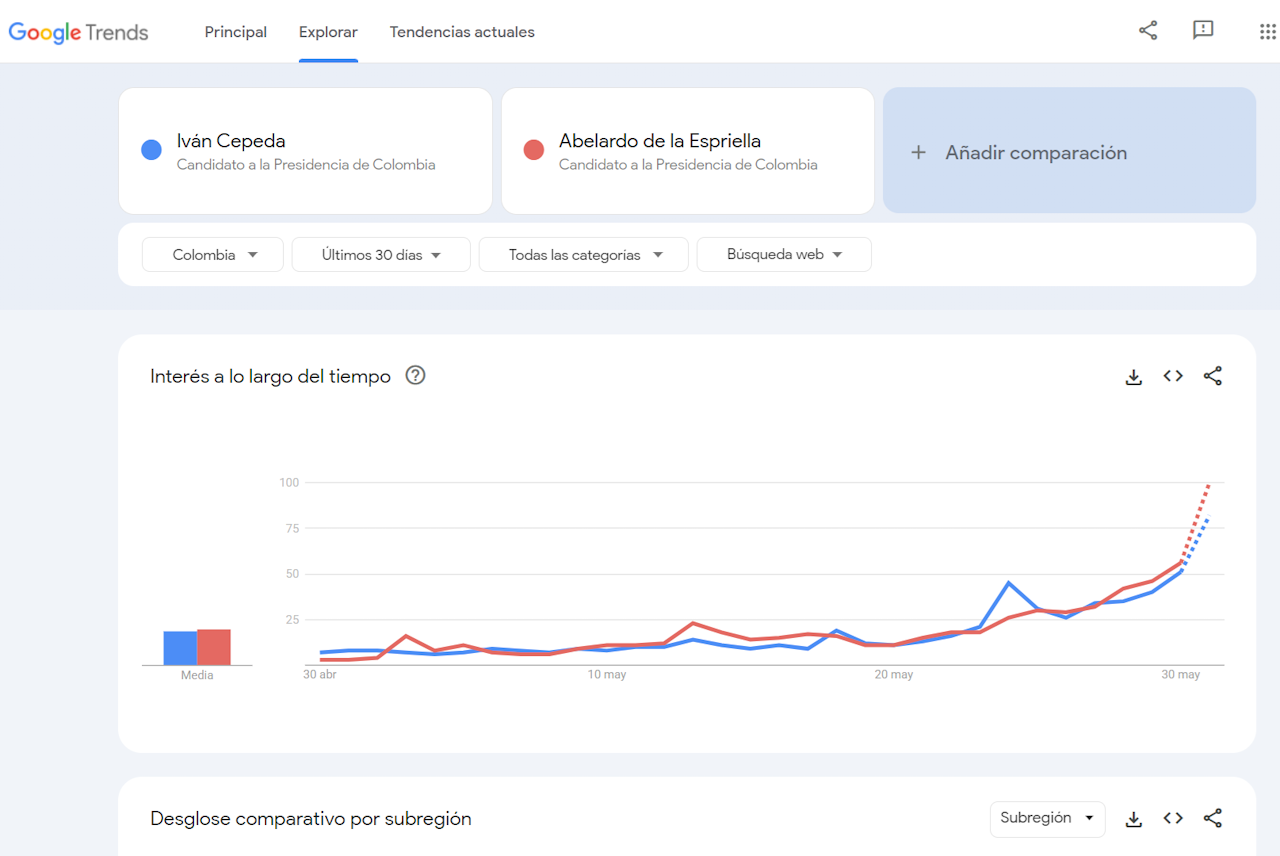Click subtitle under Abelardo de la Espriella
Viewport: 1280px width, 856px height.
click(688, 165)
